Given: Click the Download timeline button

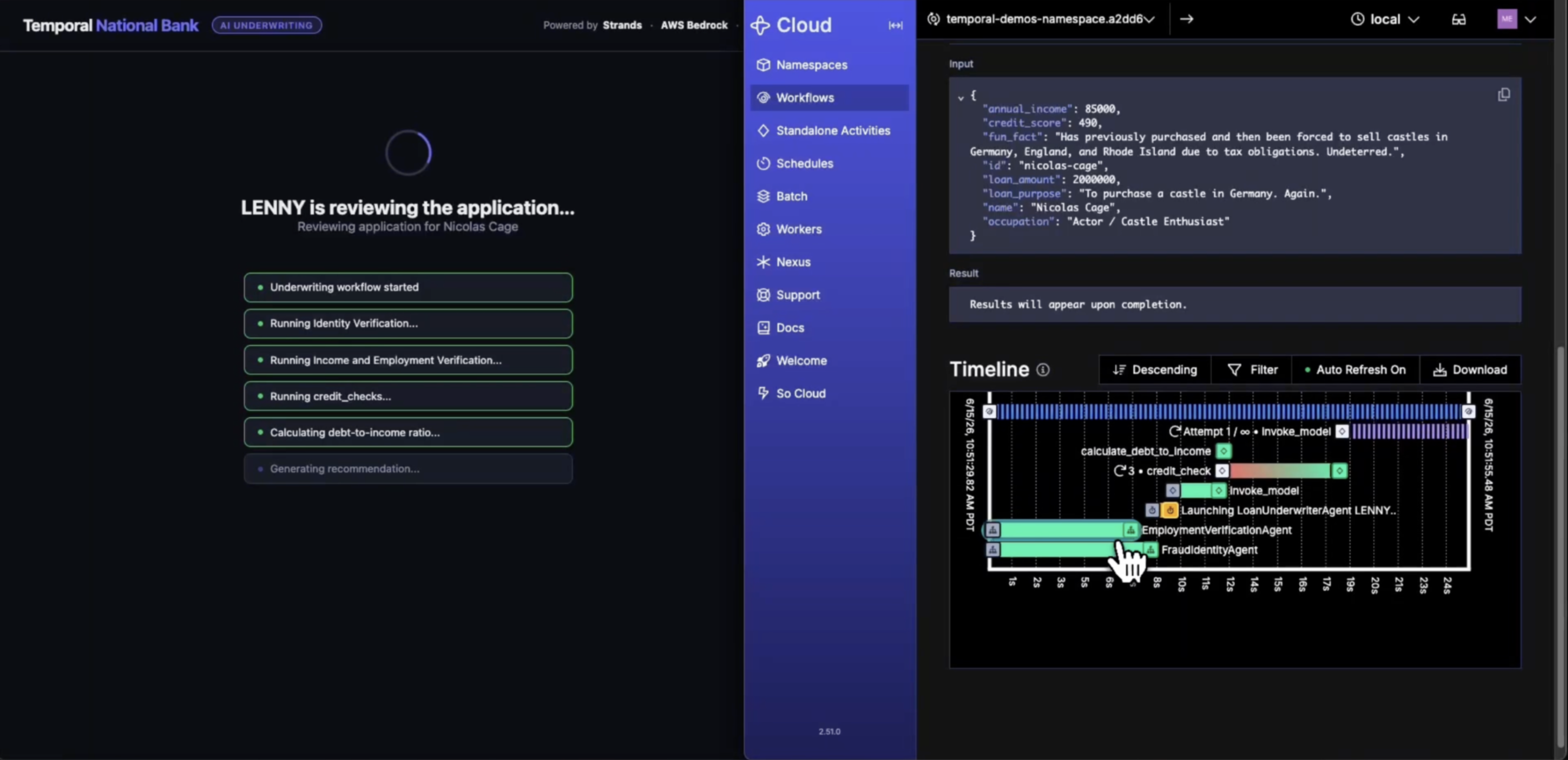Looking at the screenshot, I should click(1470, 369).
